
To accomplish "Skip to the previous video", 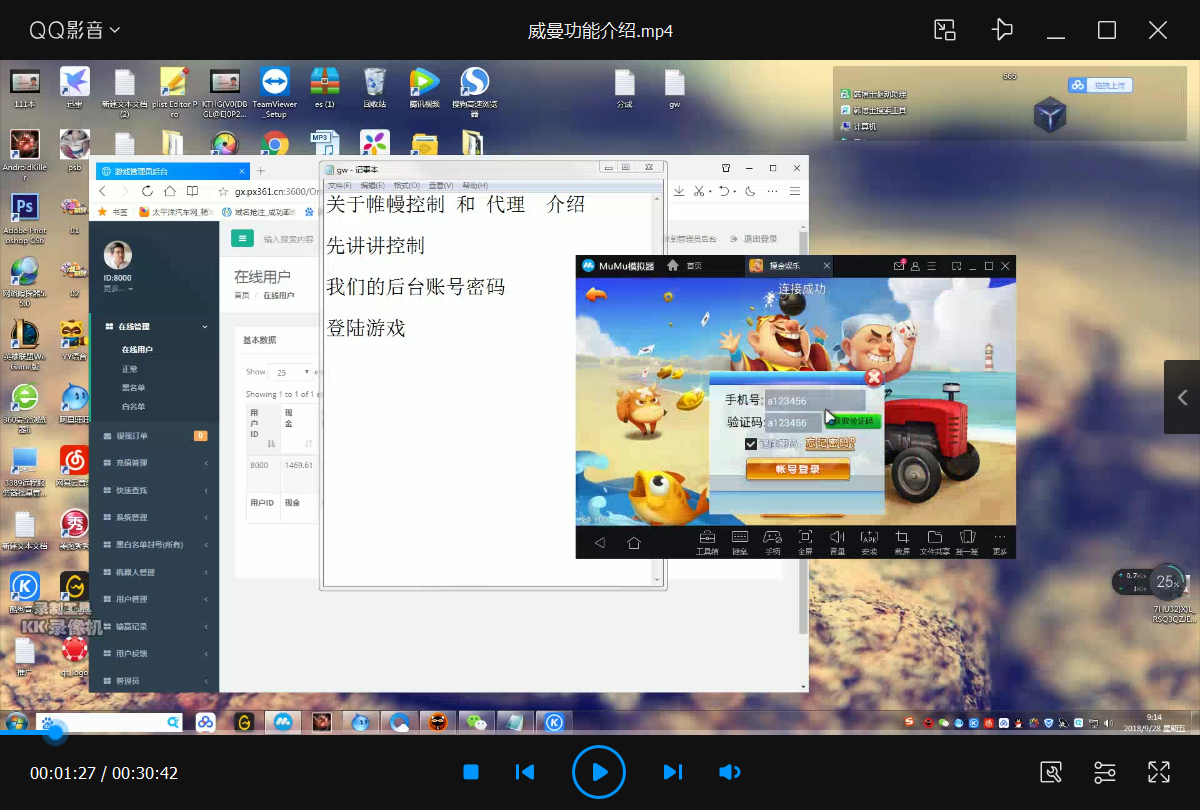I will click(525, 772).
